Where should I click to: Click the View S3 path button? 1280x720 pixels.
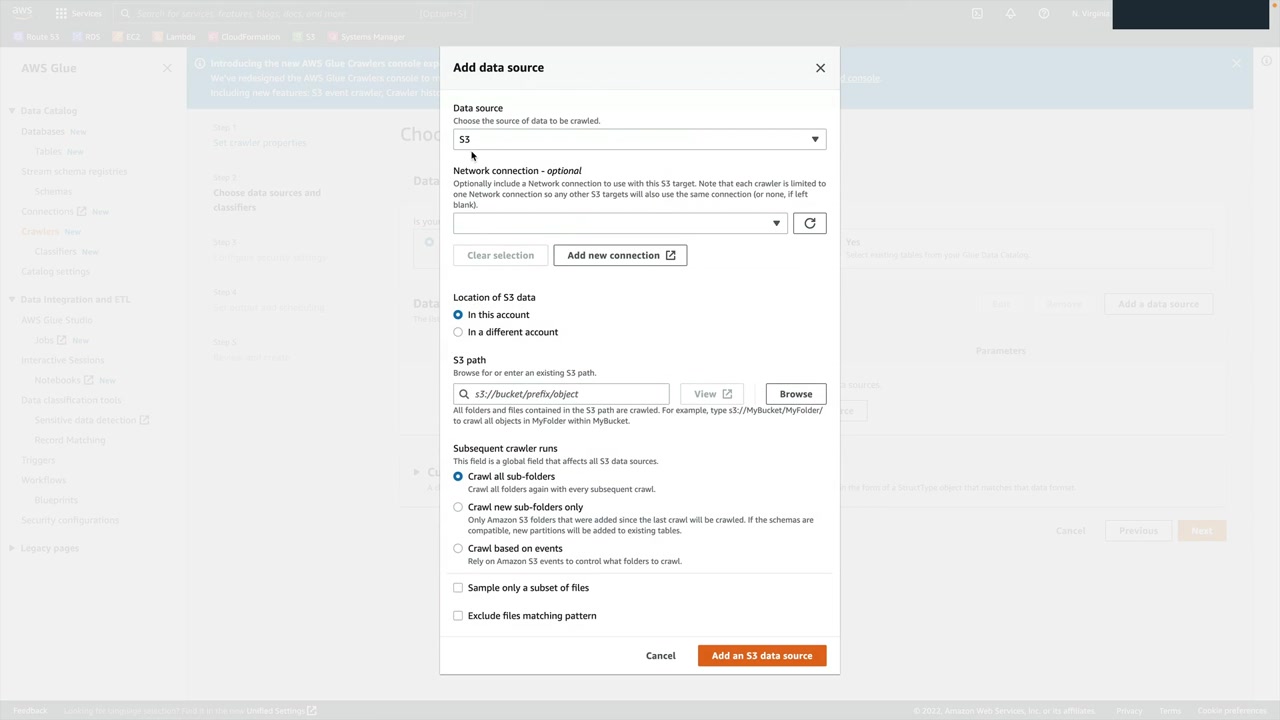[x=713, y=394]
